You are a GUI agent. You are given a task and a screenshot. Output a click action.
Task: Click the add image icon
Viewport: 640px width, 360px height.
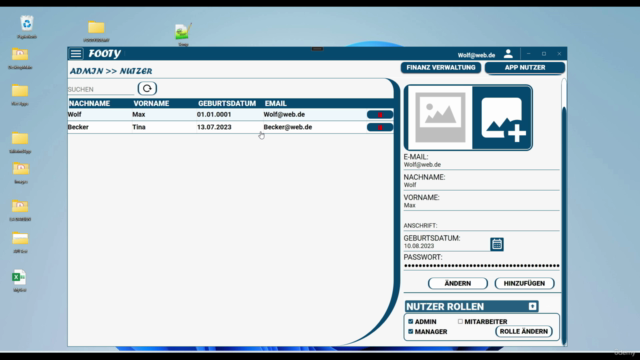pos(502,118)
